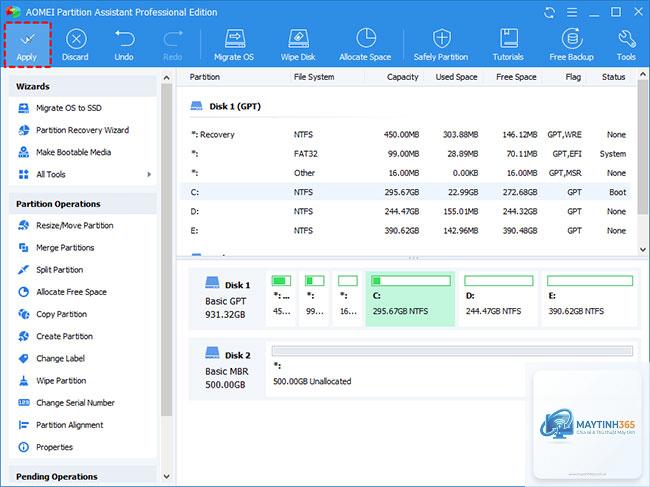Open All Tools in Wizards panel
This screenshot has width=650, height=487.
(x=51, y=174)
